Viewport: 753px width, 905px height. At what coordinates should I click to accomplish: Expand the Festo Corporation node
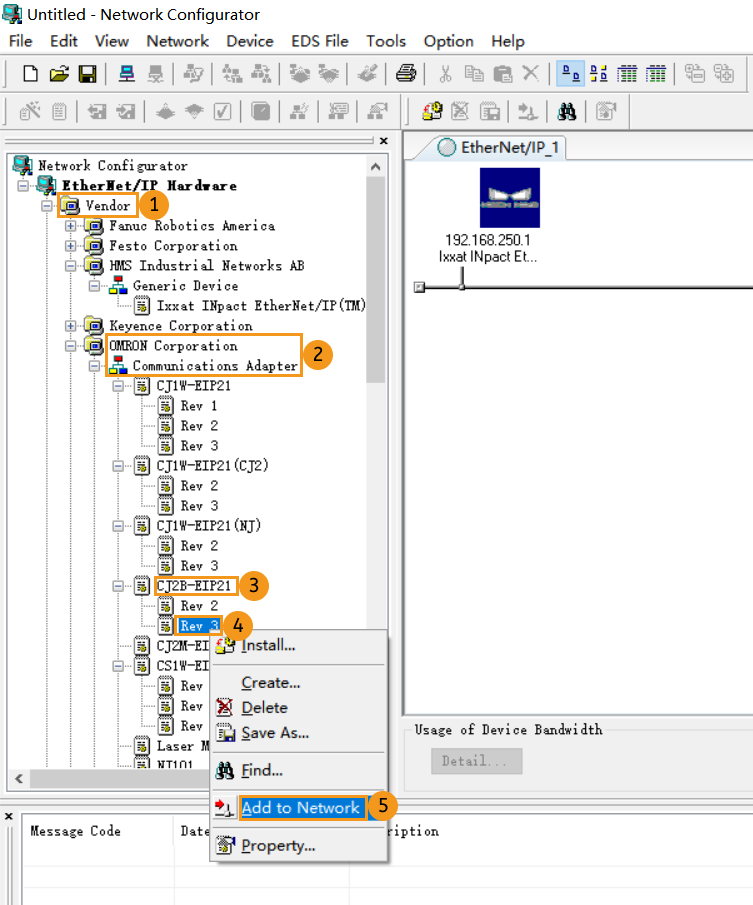[70, 245]
